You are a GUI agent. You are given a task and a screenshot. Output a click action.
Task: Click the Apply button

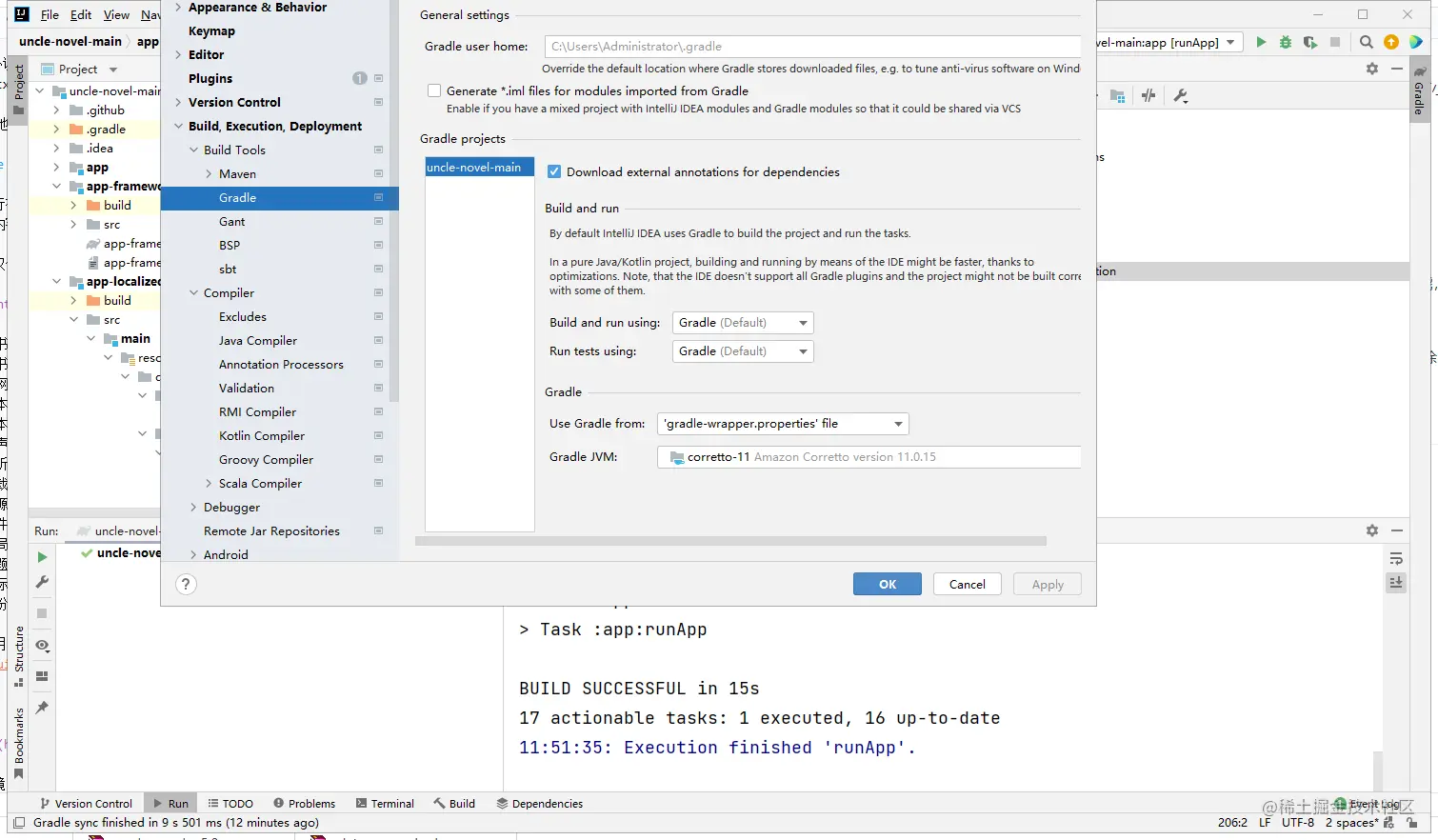1048,585
